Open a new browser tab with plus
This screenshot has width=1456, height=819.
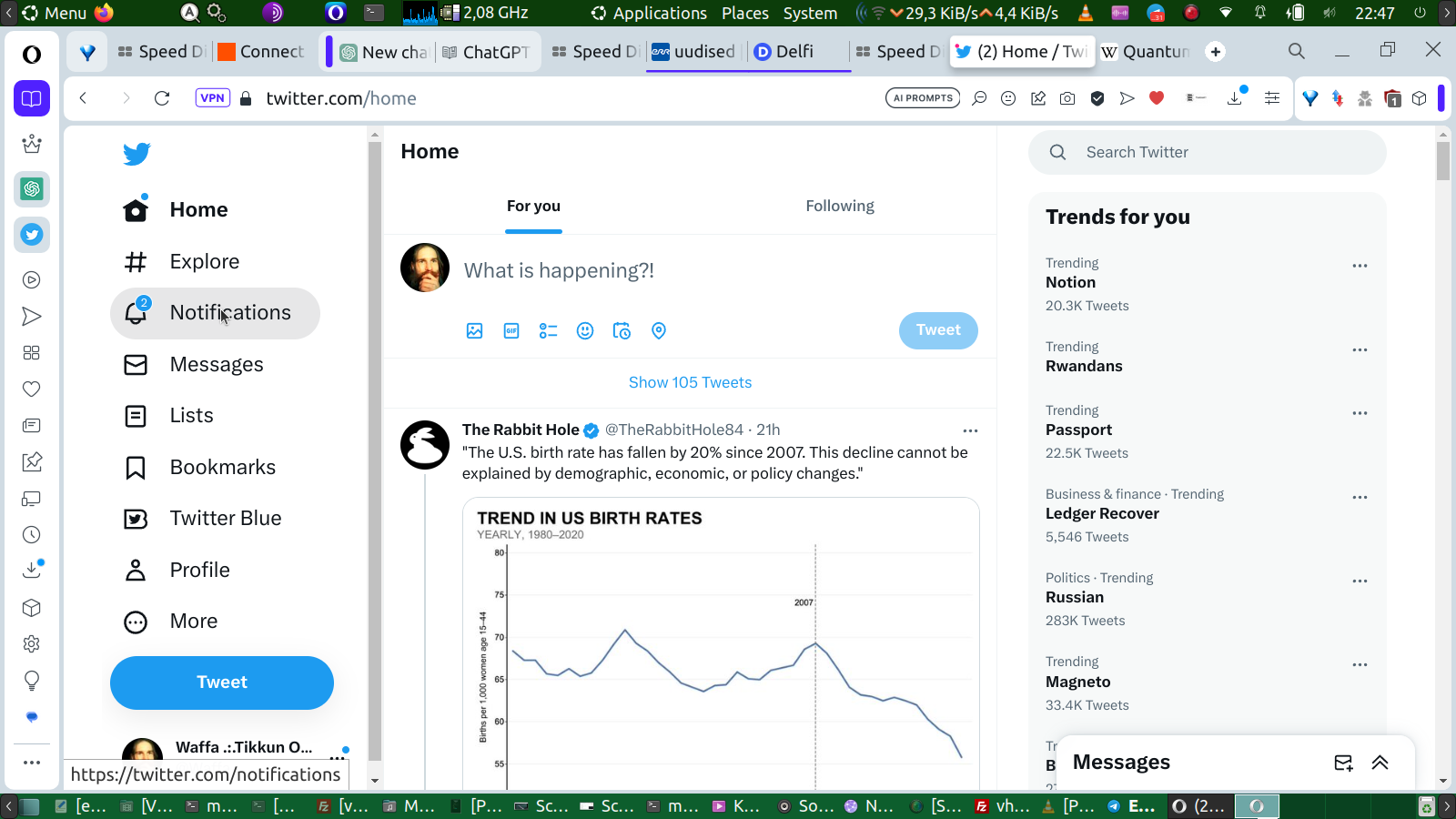point(1216,52)
